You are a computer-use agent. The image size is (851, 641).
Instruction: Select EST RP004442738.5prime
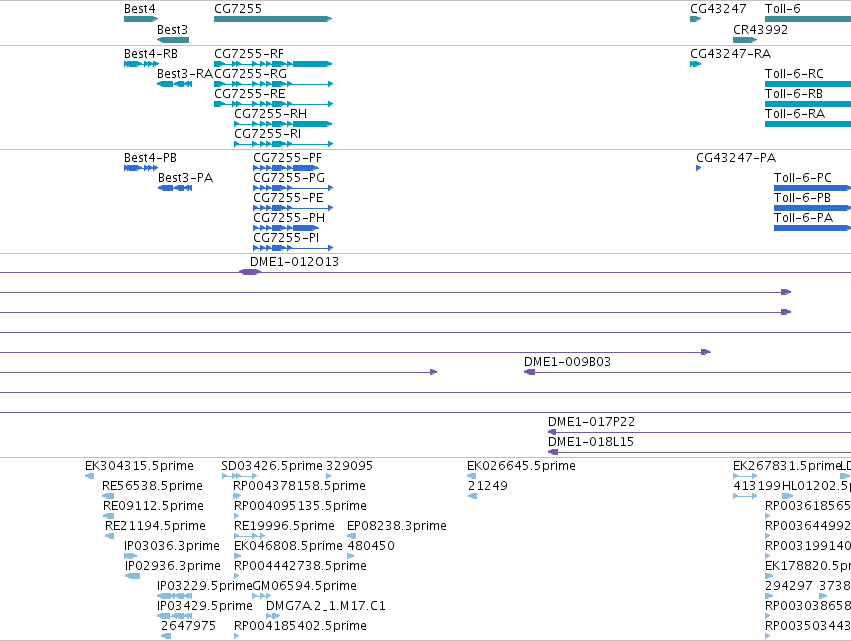point(237,576)
